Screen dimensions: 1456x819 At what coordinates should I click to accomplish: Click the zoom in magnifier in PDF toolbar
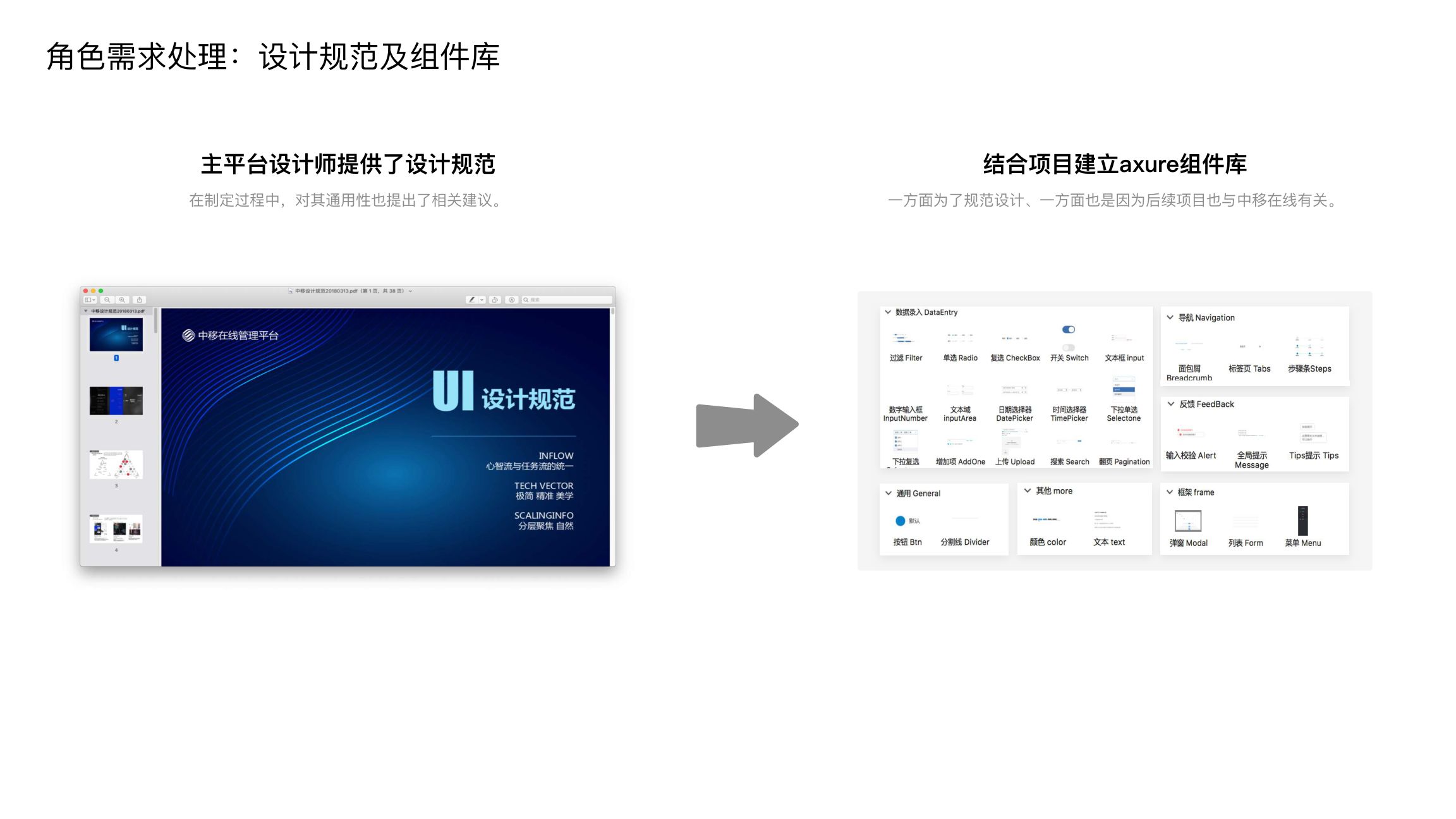(122, 300)
